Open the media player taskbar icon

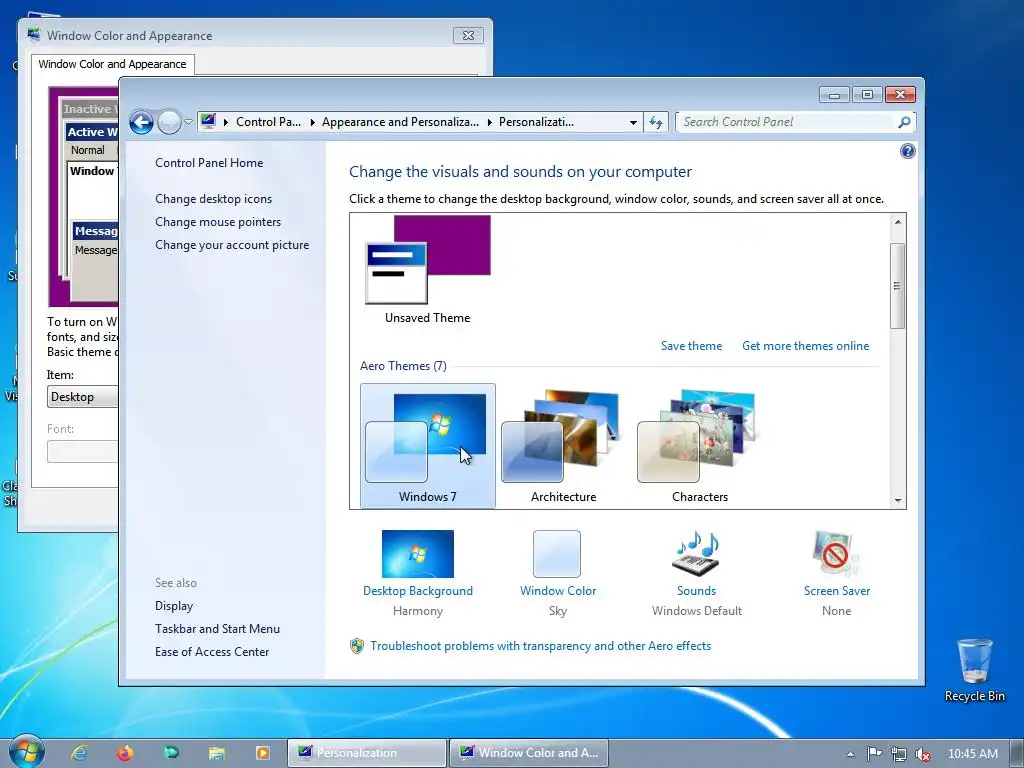click(x=263, y=753)
